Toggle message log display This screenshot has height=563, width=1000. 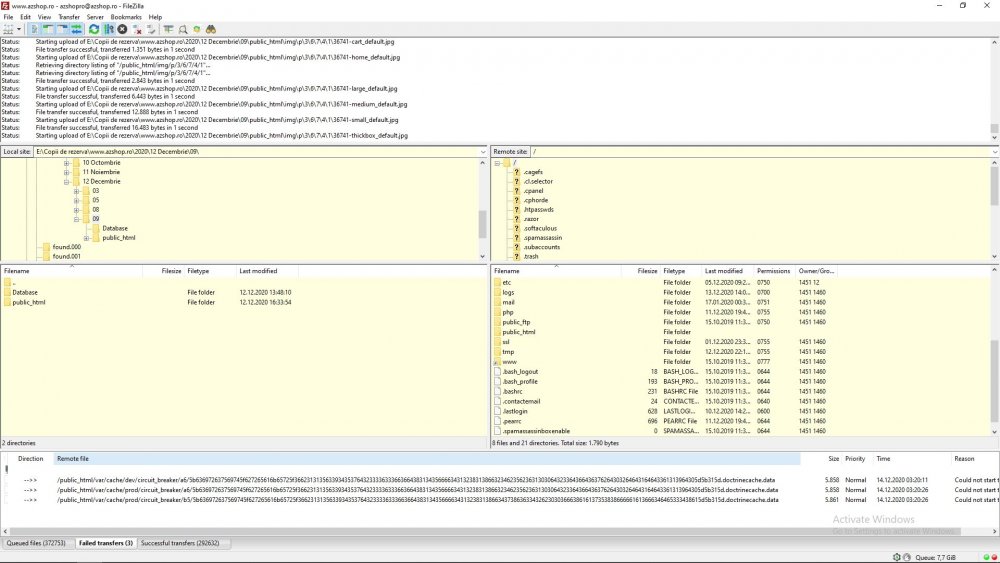(x=33, y=29)
